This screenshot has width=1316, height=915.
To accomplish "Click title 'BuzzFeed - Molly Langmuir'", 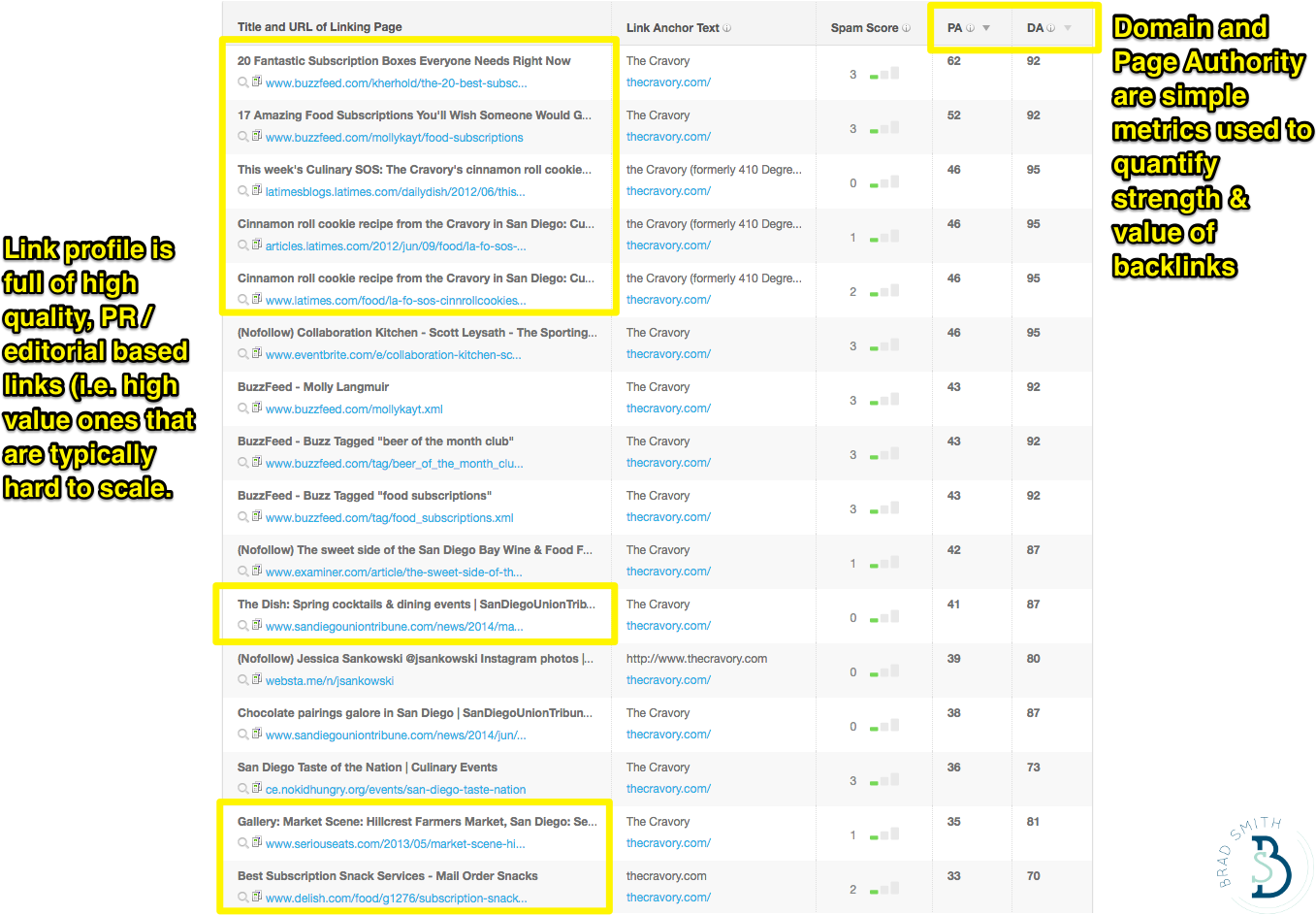I will coord(313,387).
